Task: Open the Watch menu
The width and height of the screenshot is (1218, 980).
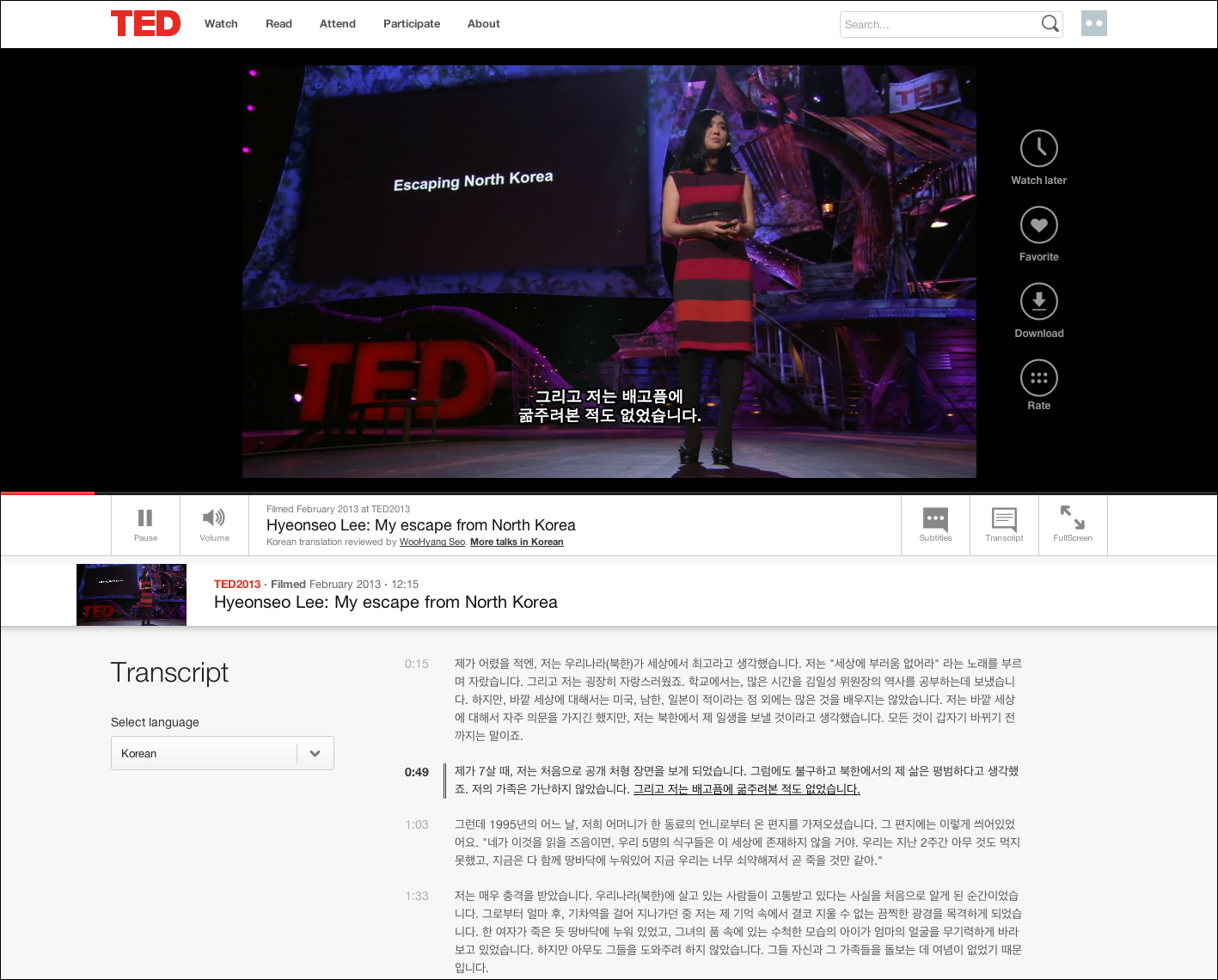Action: pyautogui.click(x=221, y=23)
